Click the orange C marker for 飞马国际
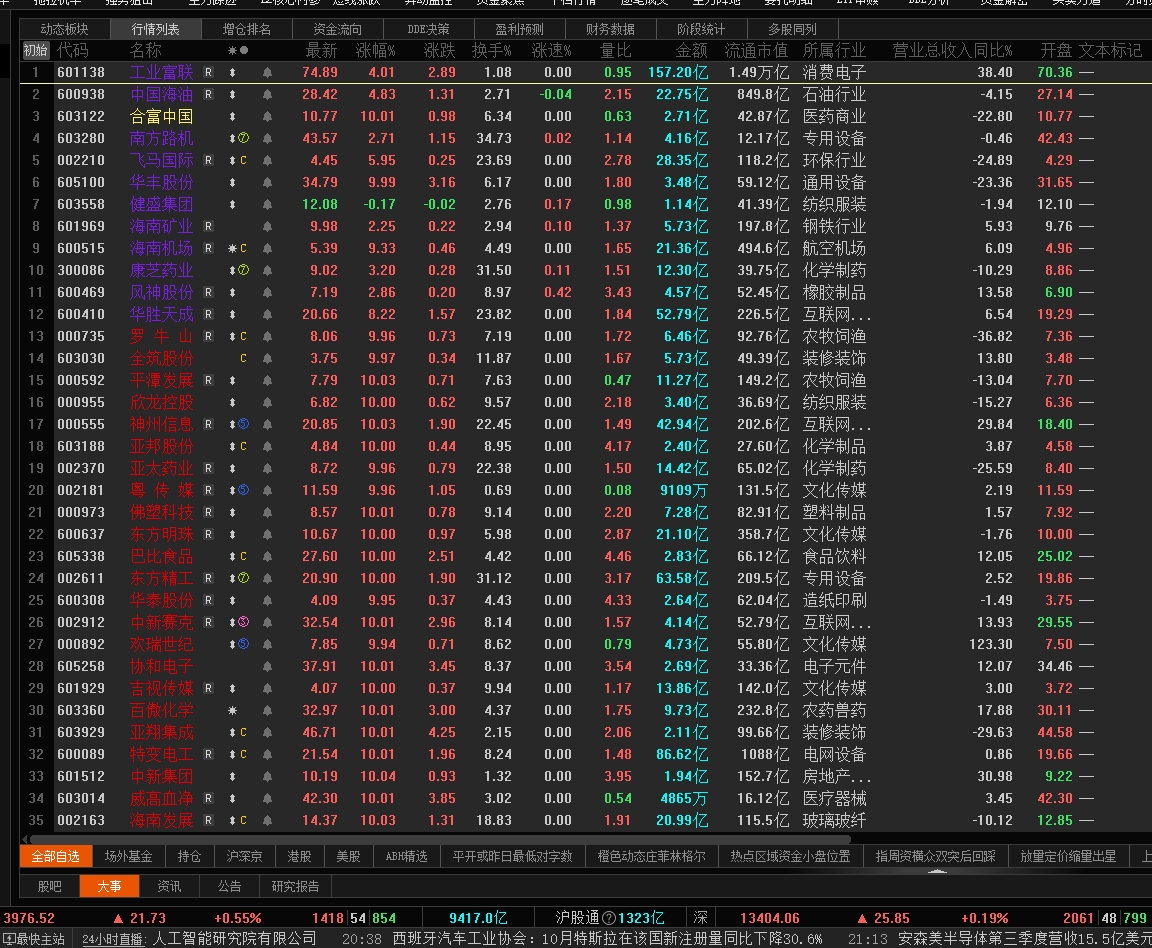Image resolution: width=1152 pixels, height=948 pixels. point(244,160)
